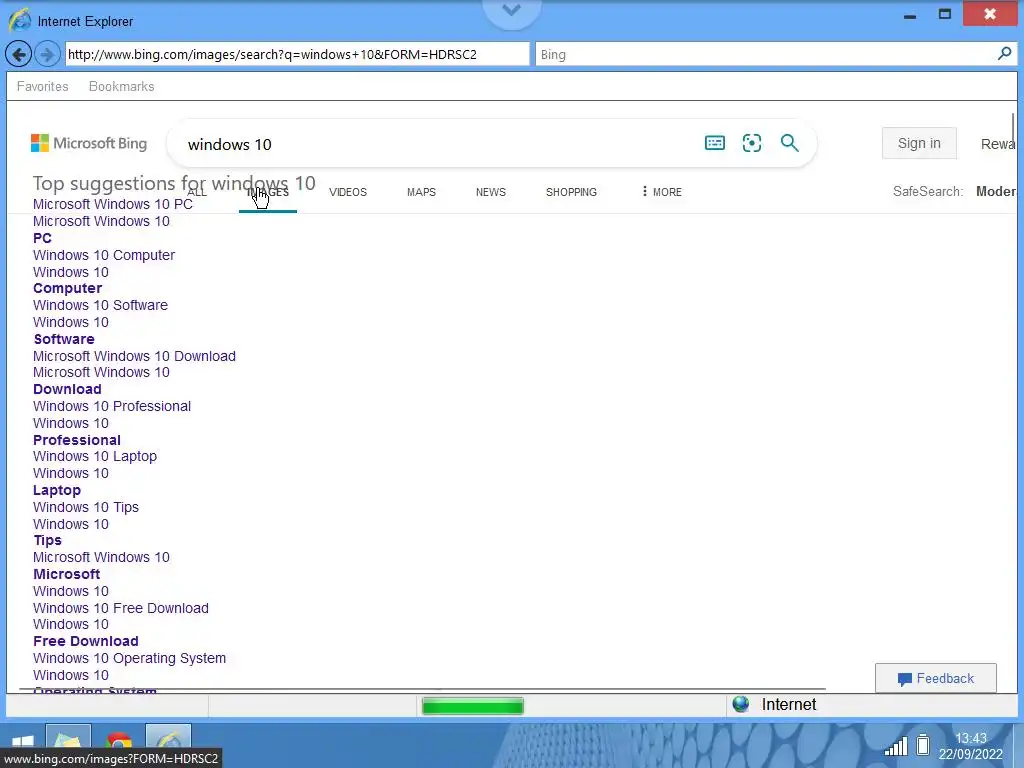Screen dimensions: 1024x768
Task: Check the battery tray icon
Action: click(x=923, y=744)
